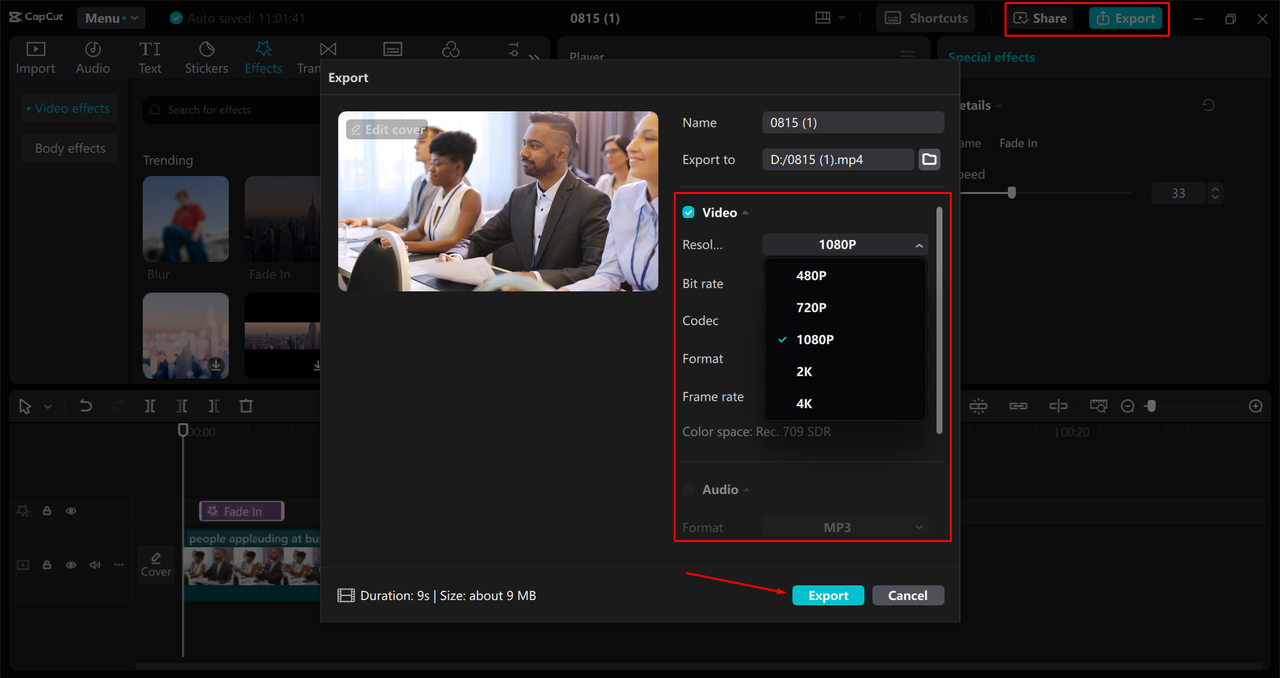This screenshot has height=678, width=1280.
Task: Click the Delete trash icon in the timeline
Action: point(246,406)
